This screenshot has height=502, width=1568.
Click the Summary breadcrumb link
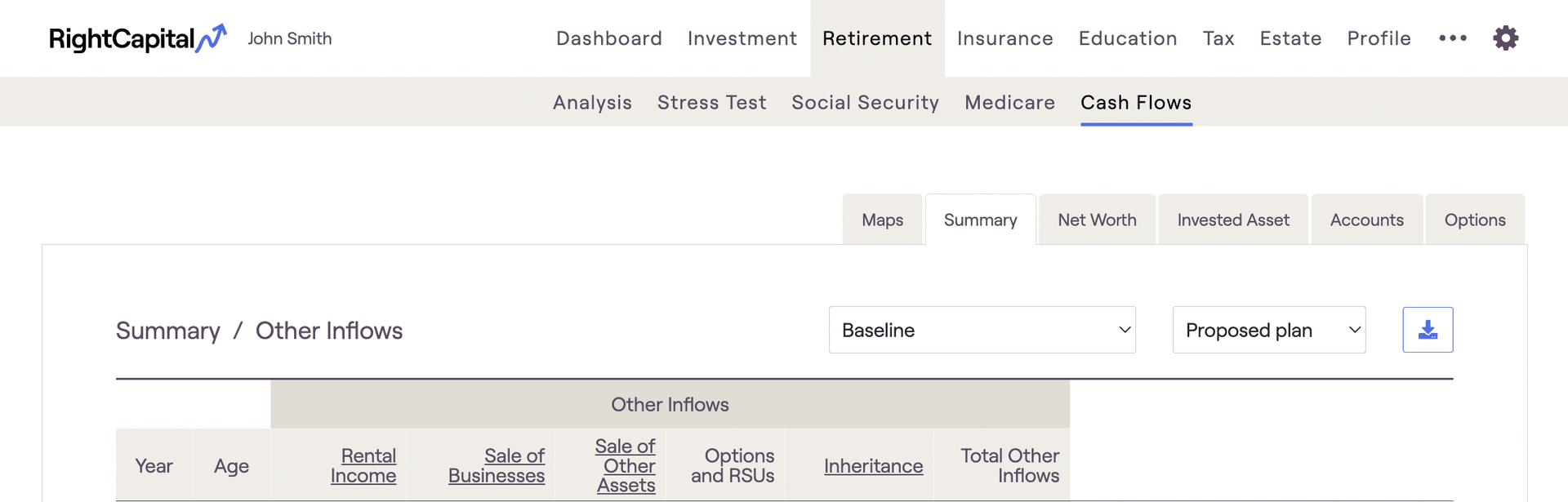click(168, 331)
